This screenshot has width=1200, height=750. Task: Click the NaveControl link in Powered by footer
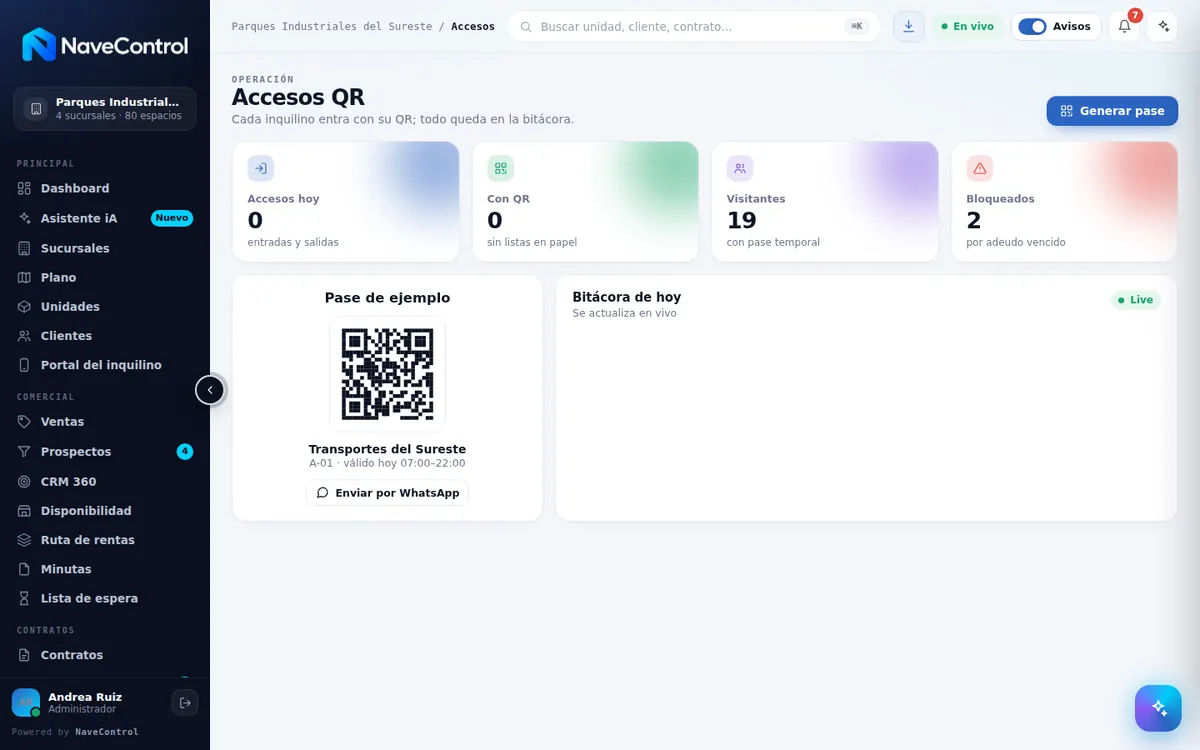(107, 732)
